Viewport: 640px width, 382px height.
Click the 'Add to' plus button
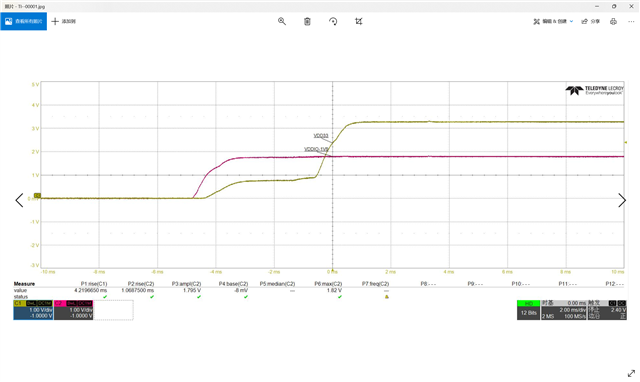64,21
